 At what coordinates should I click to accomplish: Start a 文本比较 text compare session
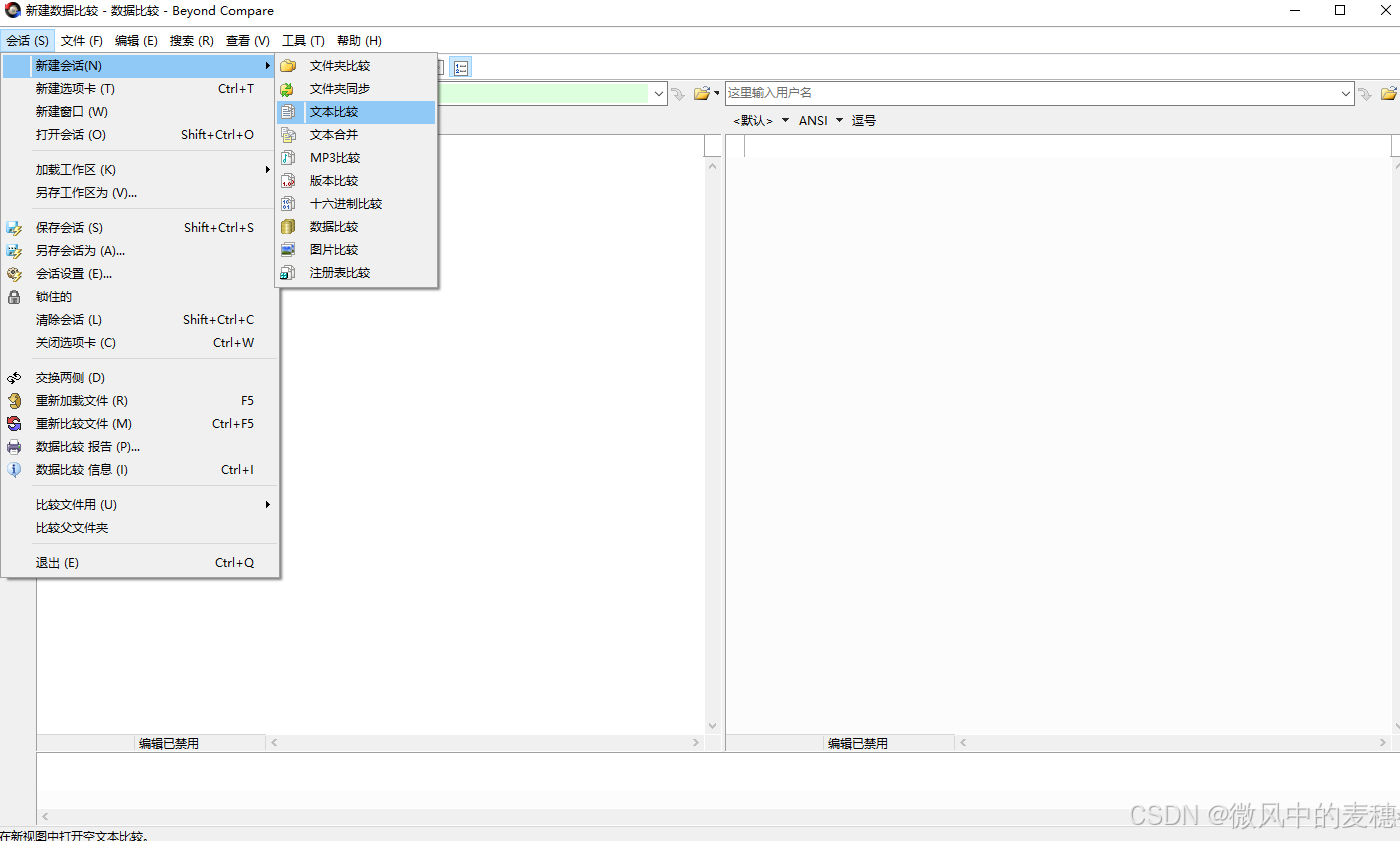(x=356, y=112)
